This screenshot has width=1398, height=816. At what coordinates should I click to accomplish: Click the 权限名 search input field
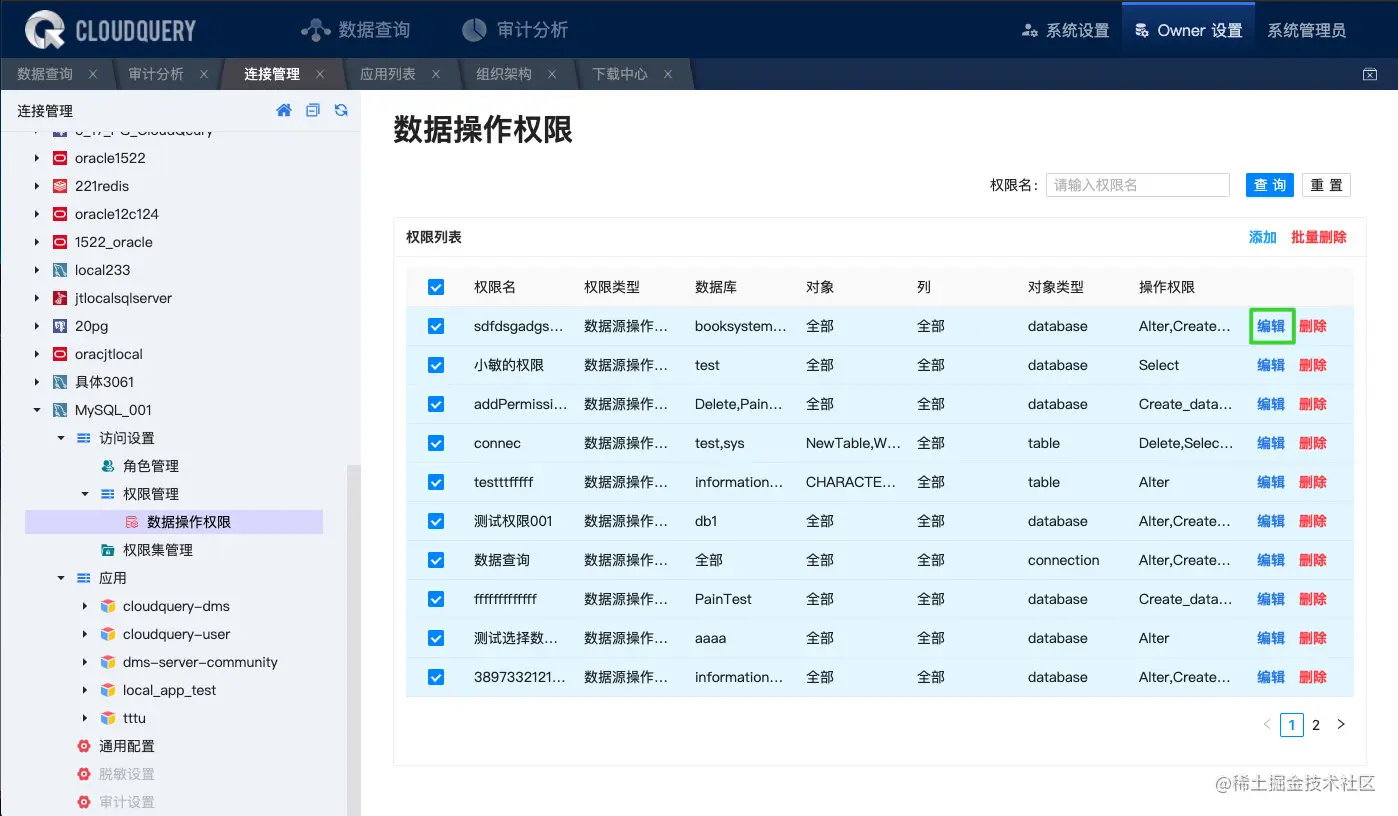[1138, 185]
